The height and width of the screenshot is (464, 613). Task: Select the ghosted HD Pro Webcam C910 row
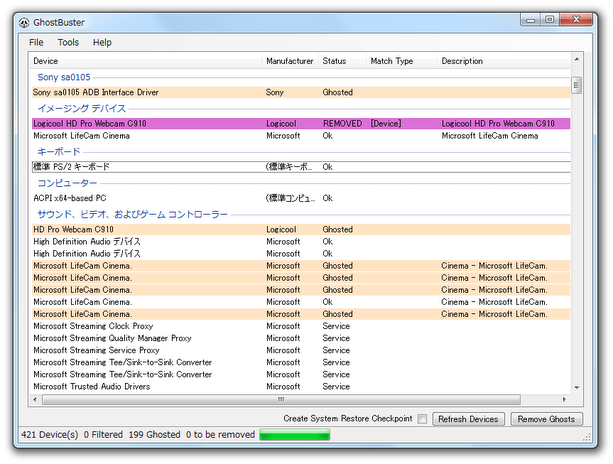[x=301, y=229]
